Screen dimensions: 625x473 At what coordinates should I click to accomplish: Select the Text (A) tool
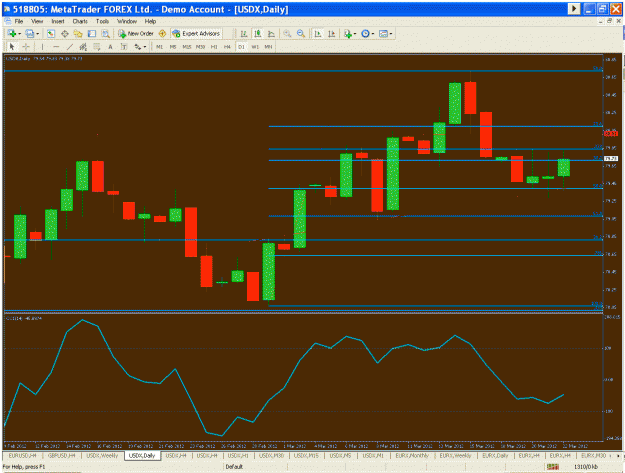coord(110,47)
